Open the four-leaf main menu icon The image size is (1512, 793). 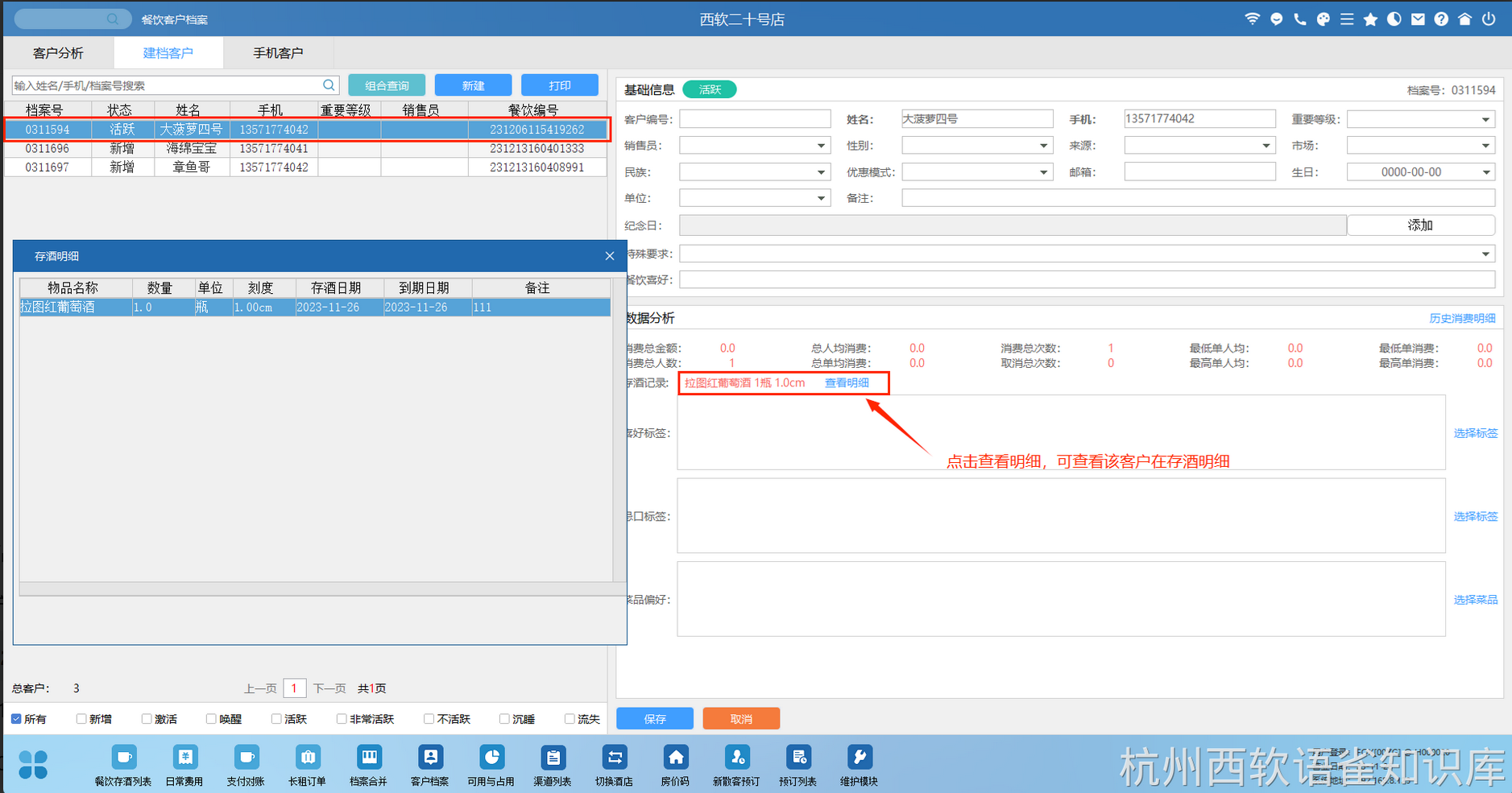33,764
